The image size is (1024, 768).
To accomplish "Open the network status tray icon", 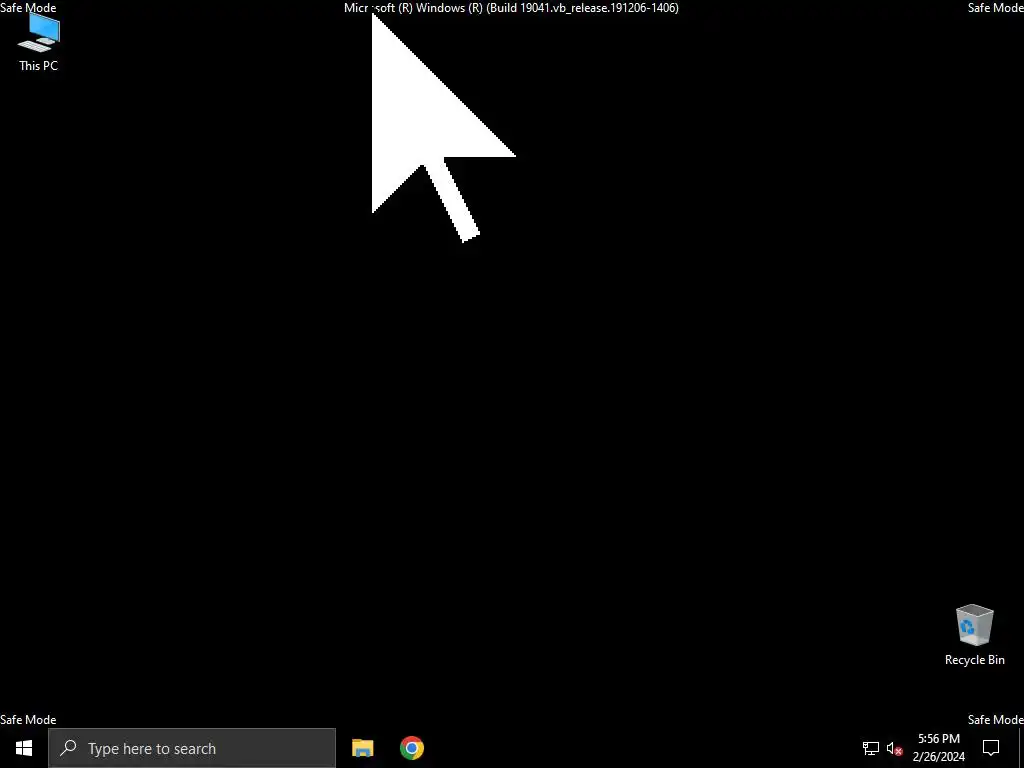I will (871, 748).
